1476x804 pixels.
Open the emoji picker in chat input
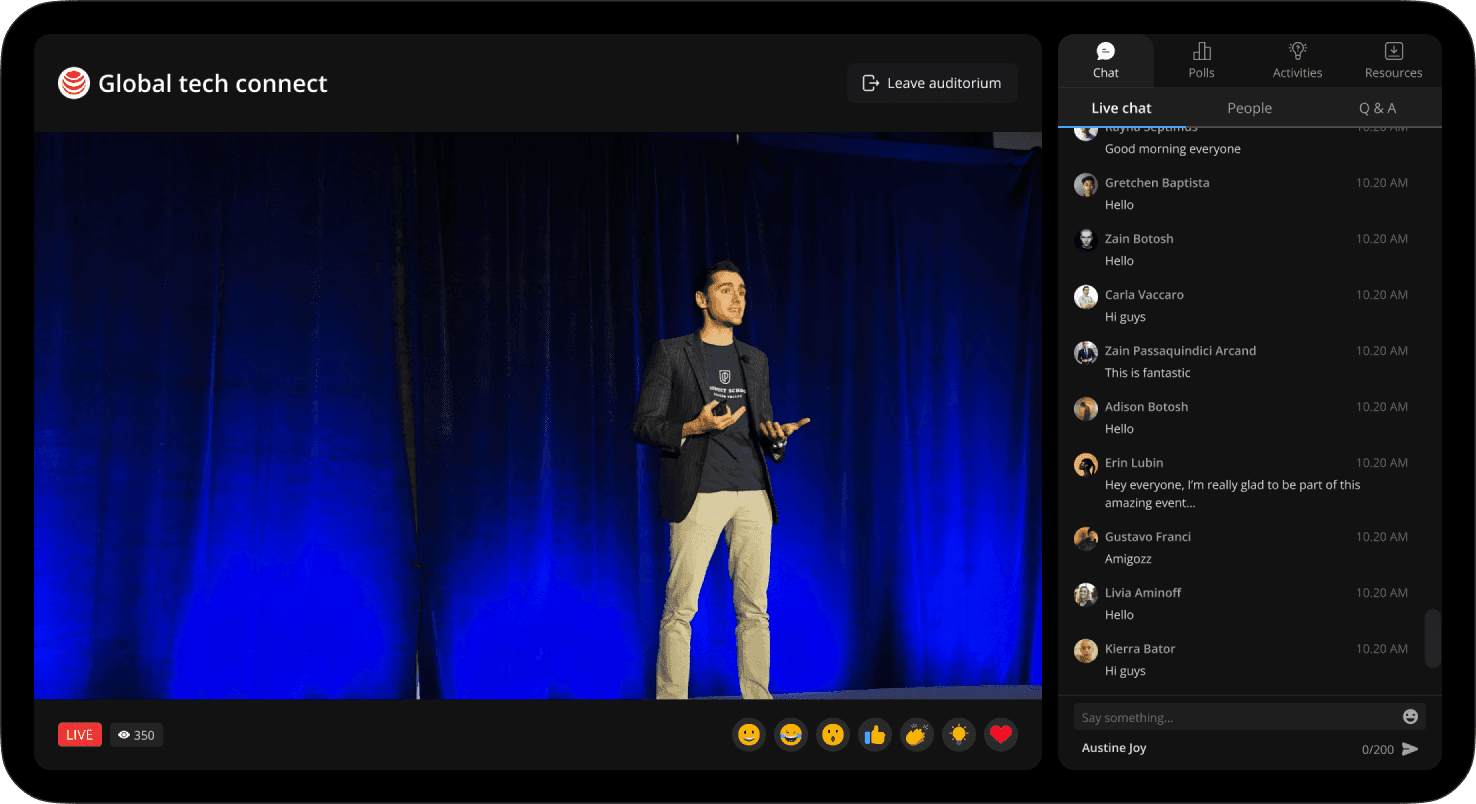coord(1411,717)
